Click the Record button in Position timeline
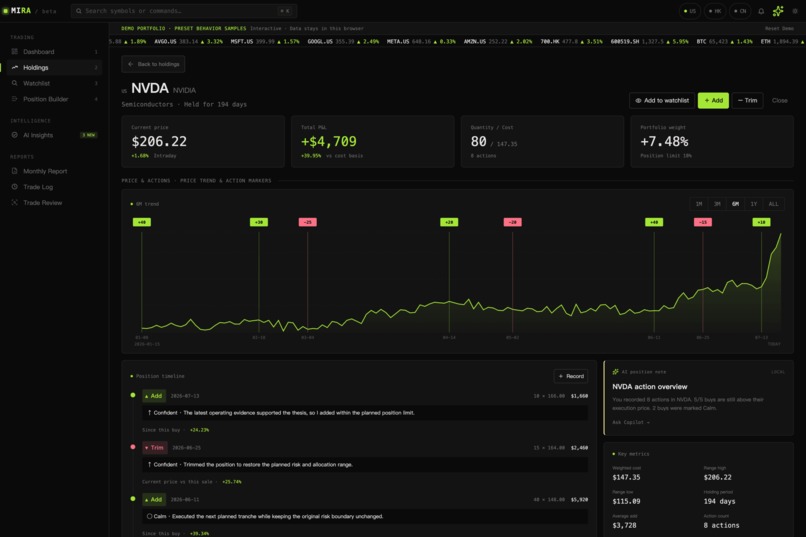806x537 pixels. click(571, 376)
